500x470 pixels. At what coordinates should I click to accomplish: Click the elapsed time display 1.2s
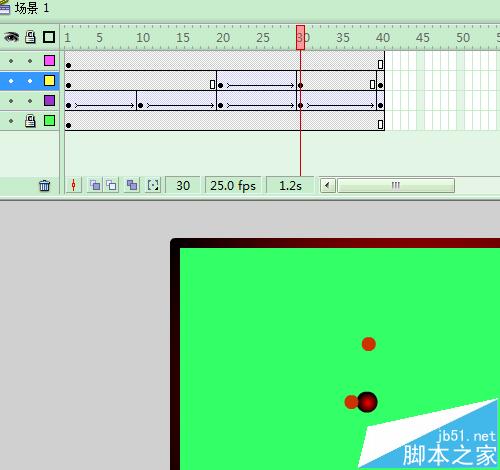pos(290,185)
